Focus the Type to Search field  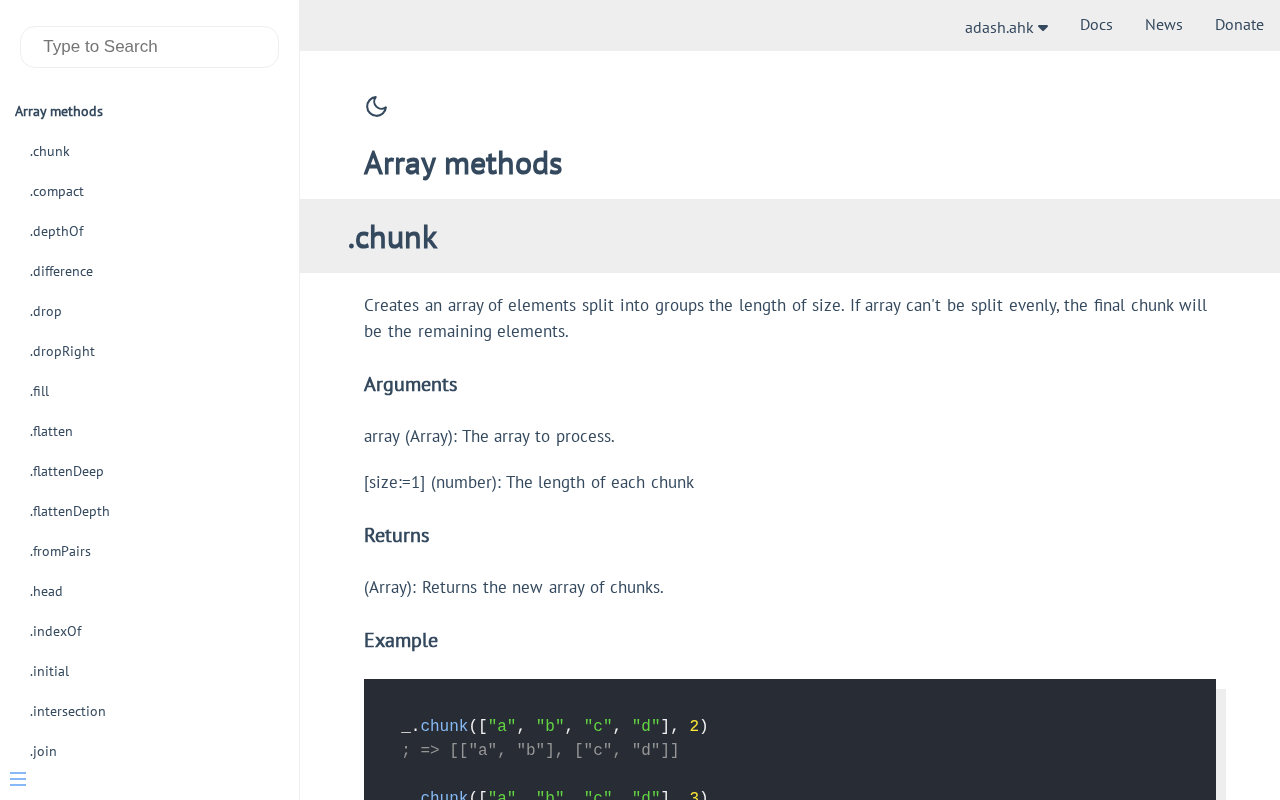149,47
